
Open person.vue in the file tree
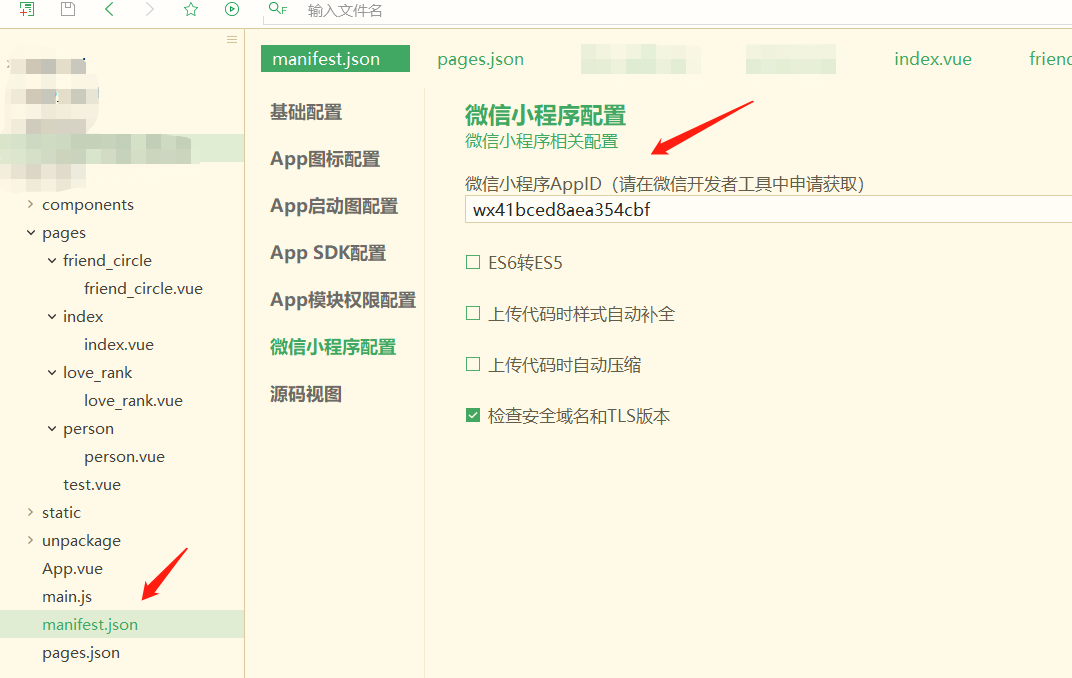pos(124,457)
